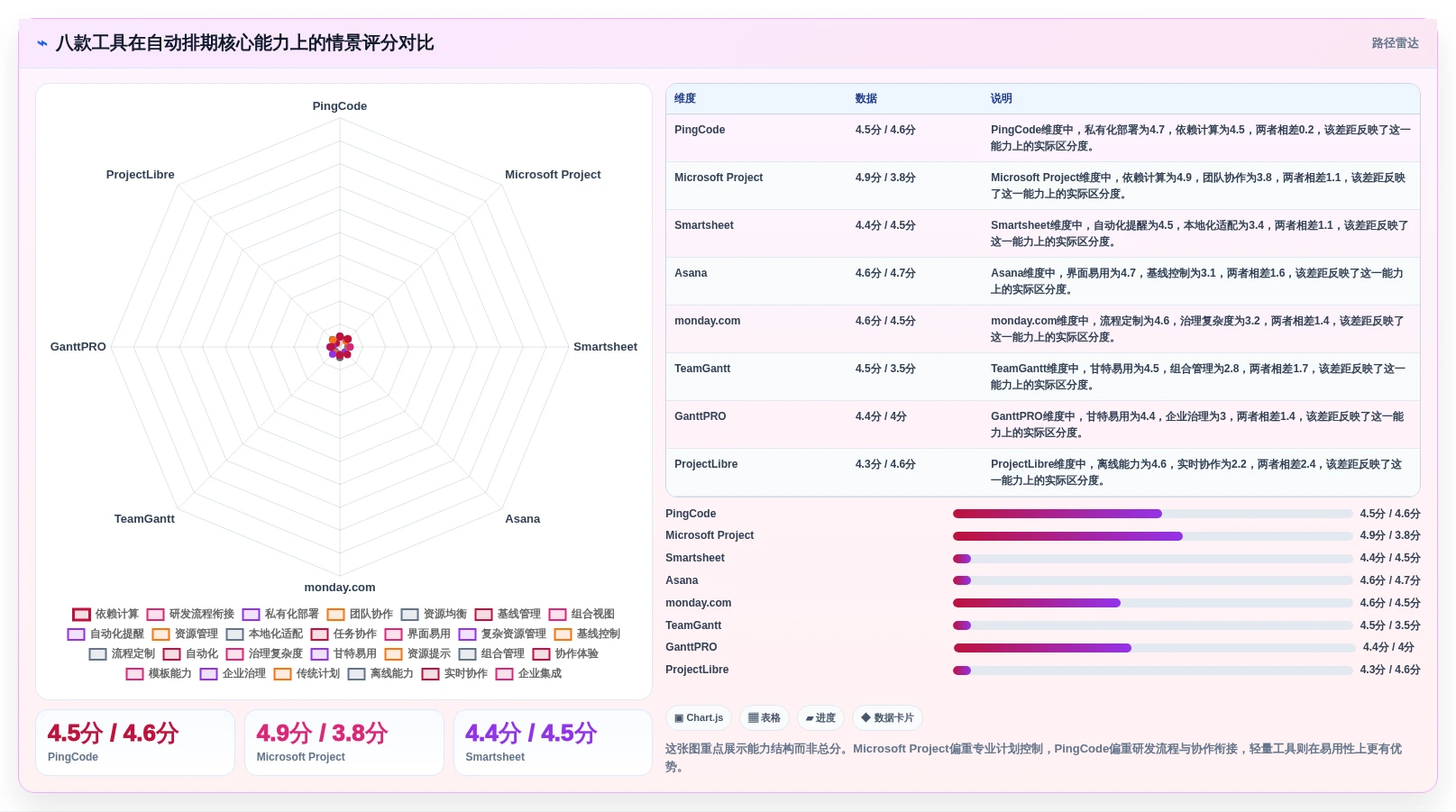
Task: Click the 实时协作 legend entry
Action: [x=454, y=673]
